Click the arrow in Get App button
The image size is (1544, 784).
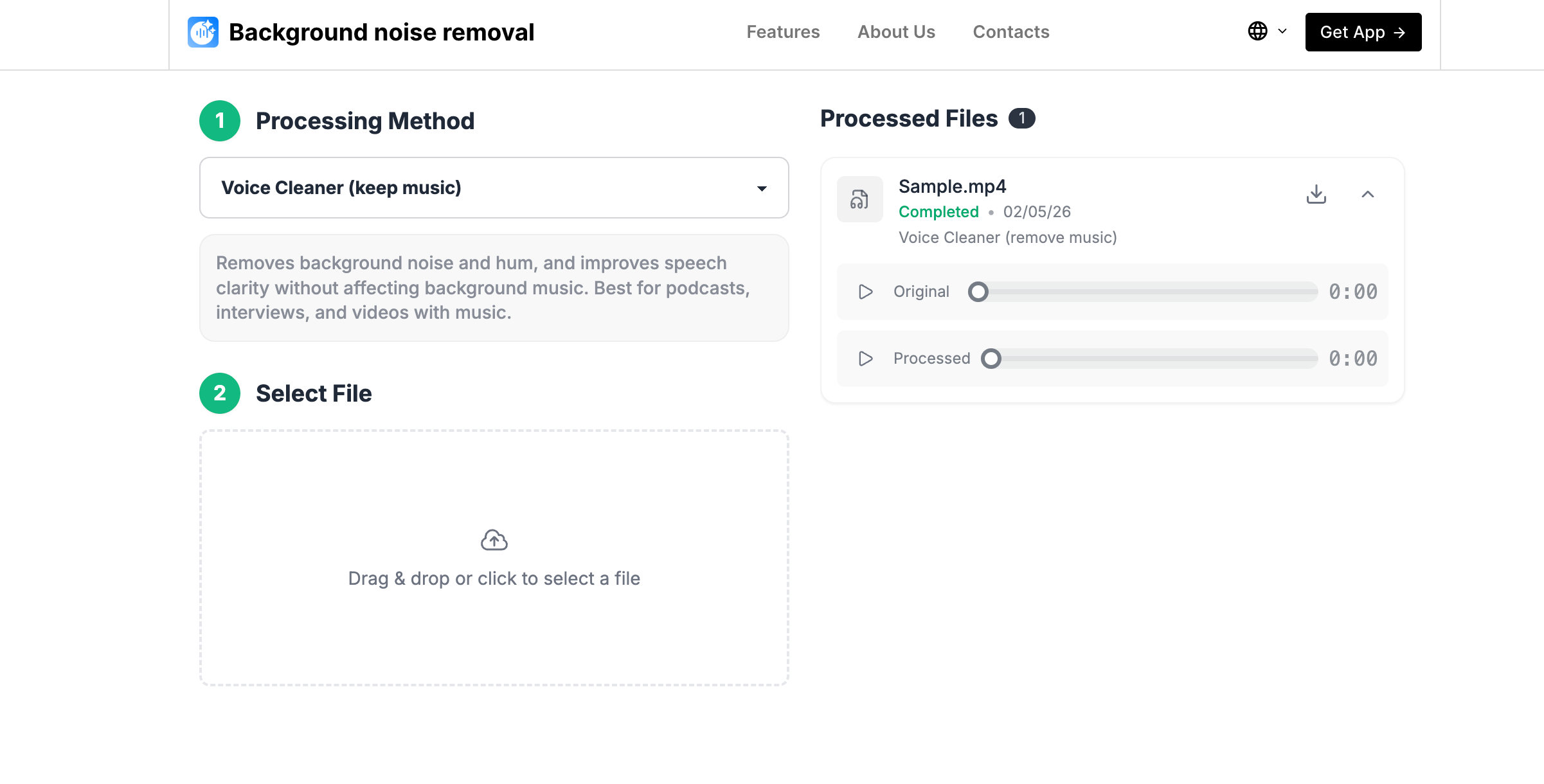click(x=1399, y=33)
